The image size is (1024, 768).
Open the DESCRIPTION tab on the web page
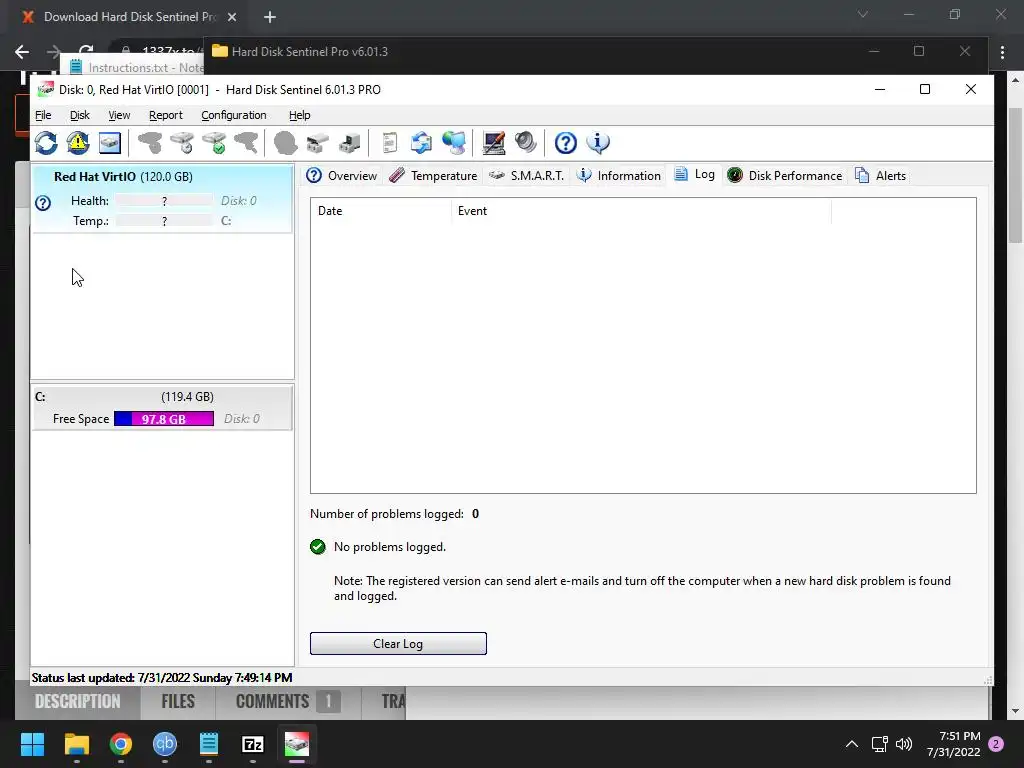pos(78,701)
